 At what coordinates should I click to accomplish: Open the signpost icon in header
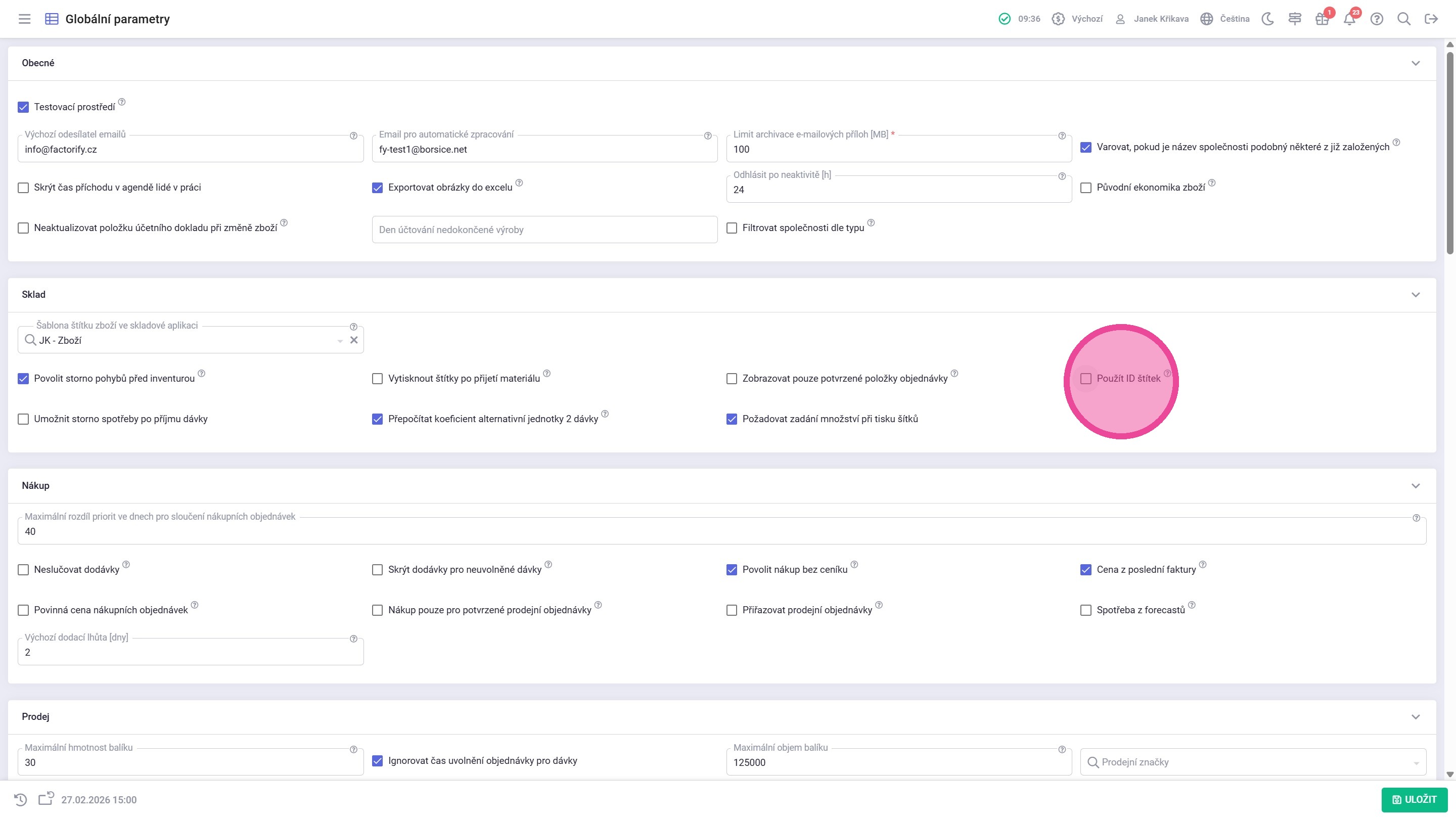pyautogui.click(x=1295, y=19)
